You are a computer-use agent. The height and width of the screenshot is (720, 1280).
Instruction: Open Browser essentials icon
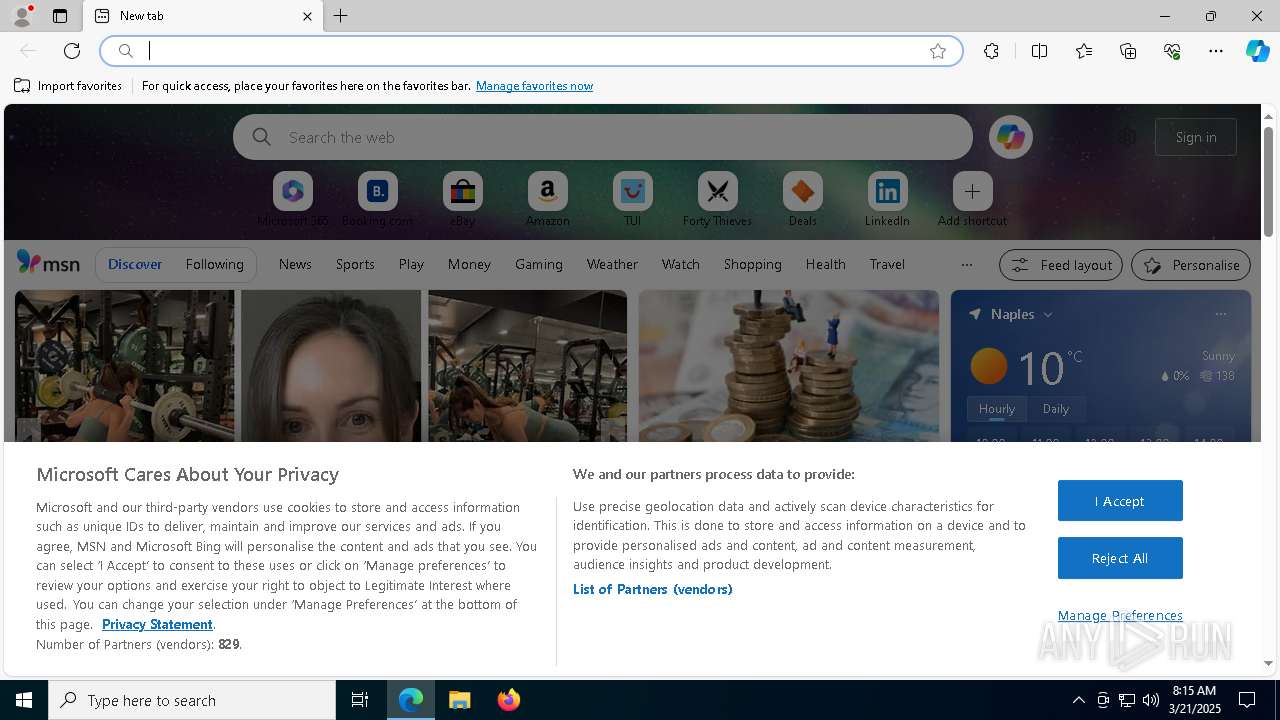point(1172,51)
